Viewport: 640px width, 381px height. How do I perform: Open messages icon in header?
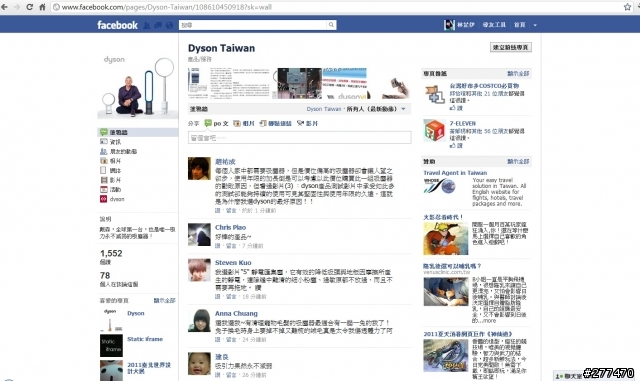pyautogui.click(x=158, y=25)
